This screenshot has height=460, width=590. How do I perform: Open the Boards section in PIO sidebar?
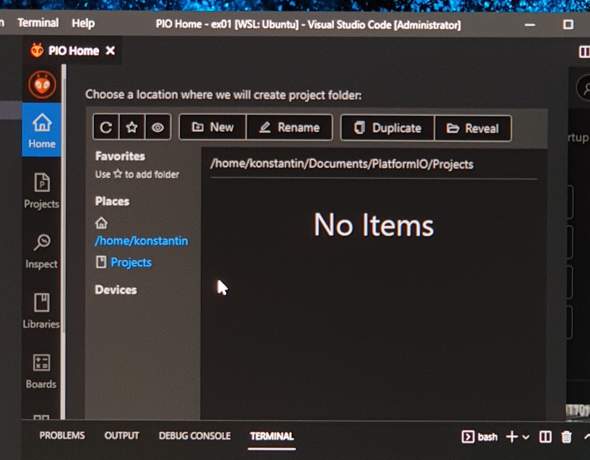coord(41,371)
